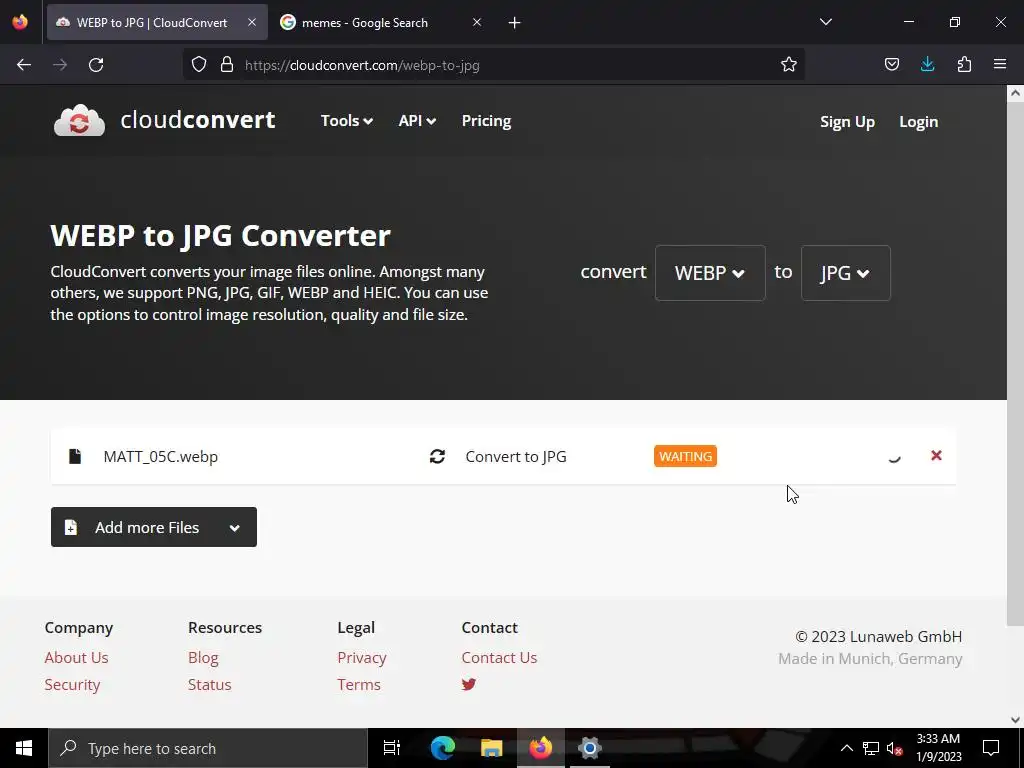Click the Convert to JPG text

pyautogui.click(x=516, y=456)
